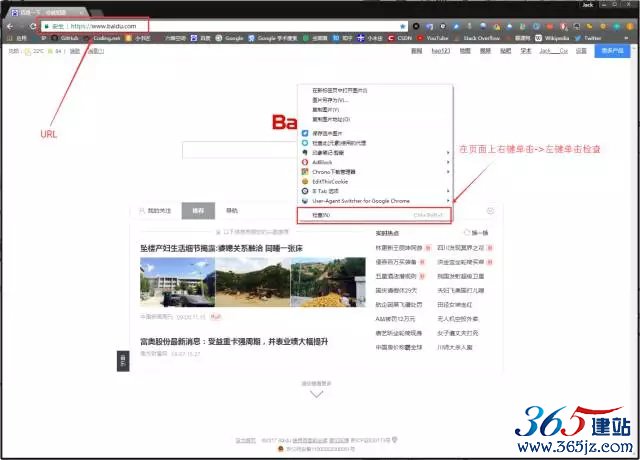Select the My Follows feed tab
The width and height of the screenshot is (640, 460).
click(x=155, y=211)
